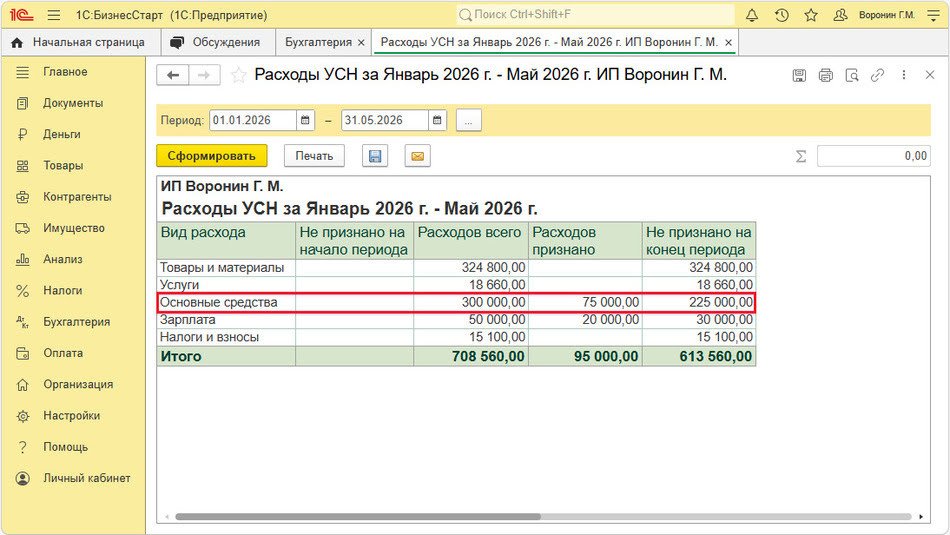Click the 75 000,00 recognized expenses cell
This screenshot has height=535, width=950.
pyautogui.click(x=585, y=302)
